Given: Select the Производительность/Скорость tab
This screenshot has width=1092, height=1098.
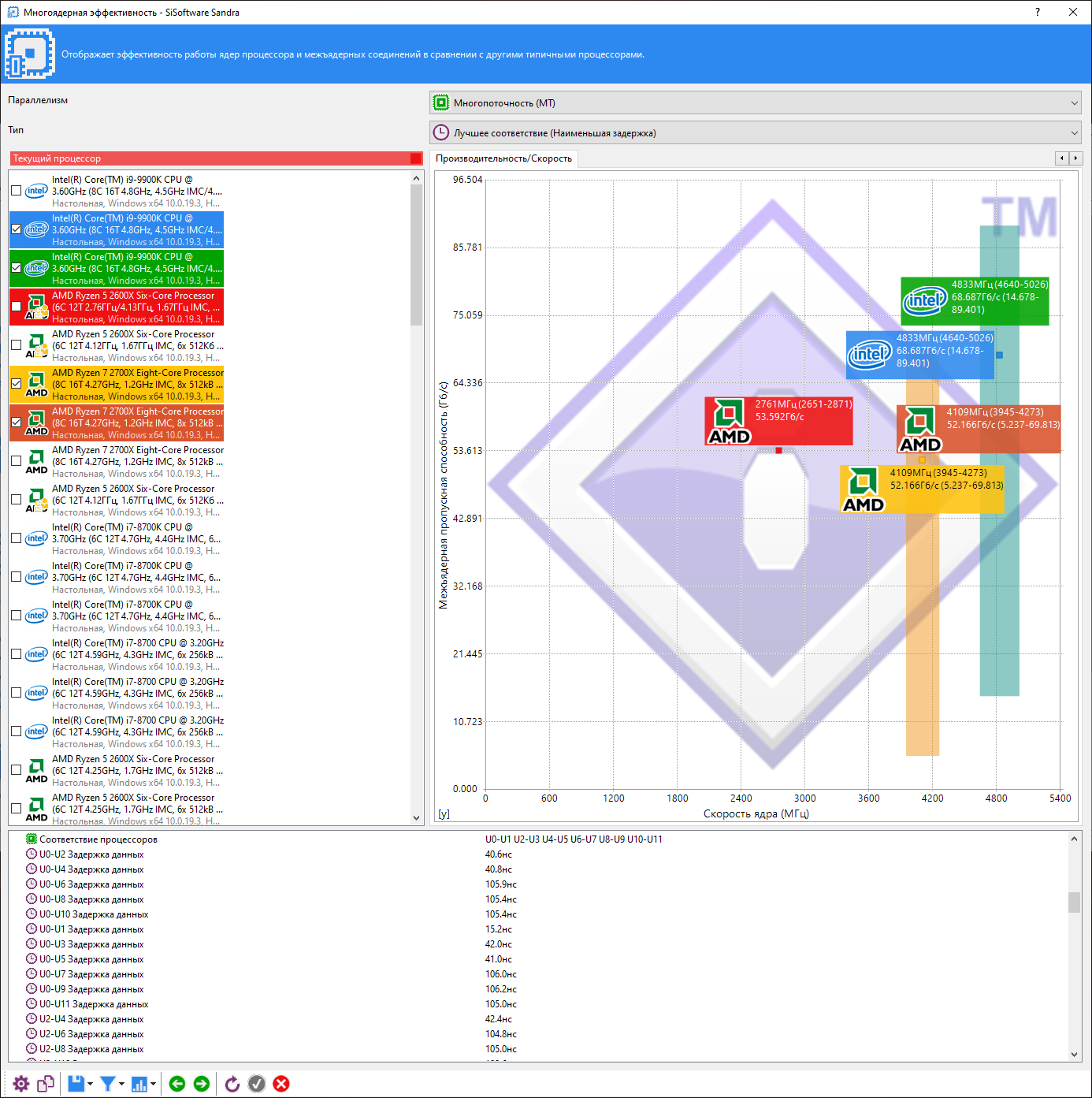Looking at the screenshot, I should 504,158.
